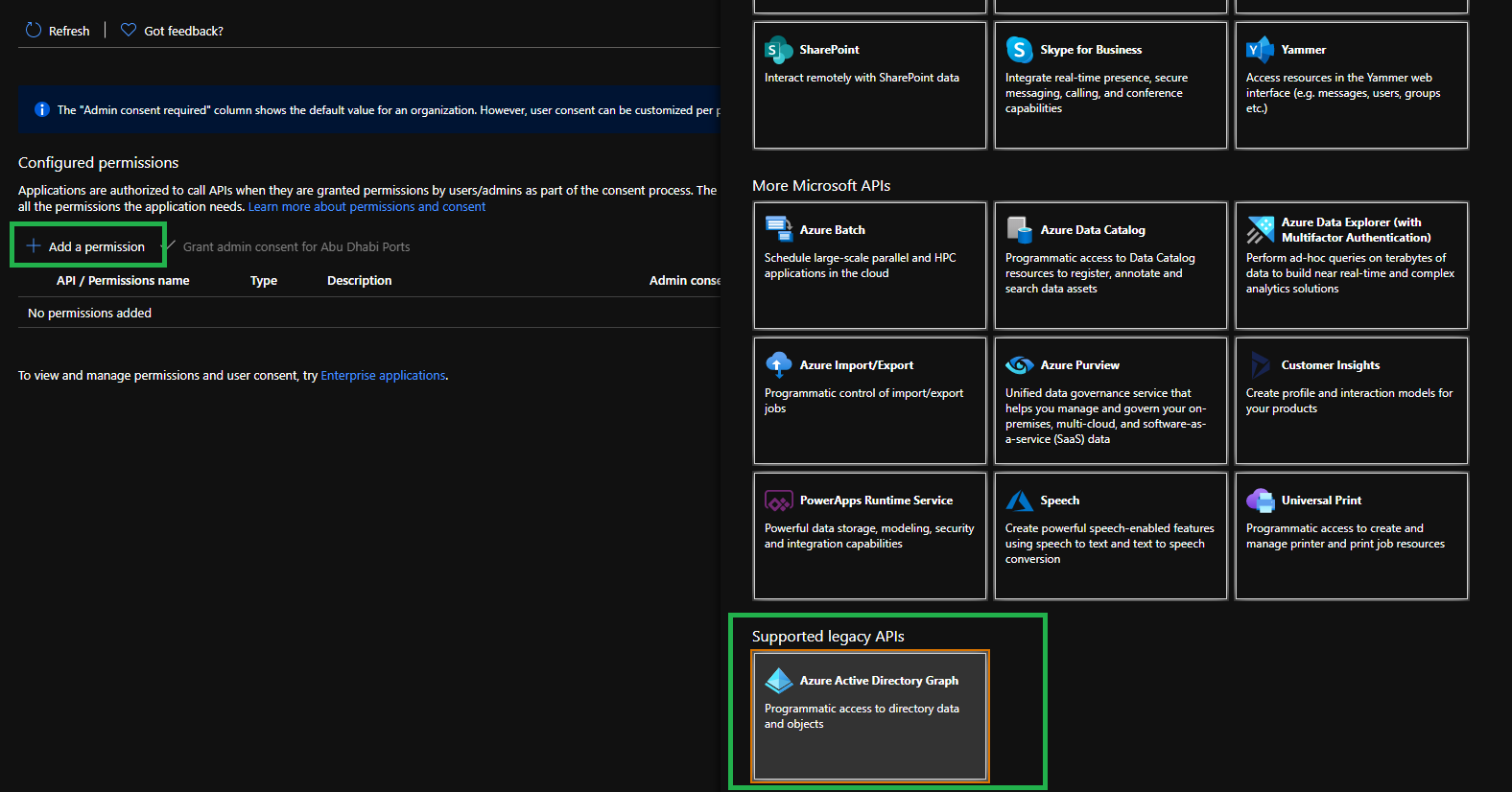This screenshot has height=792, width=1512.
Task: Click the Speech service icon
Action: 1019,501
